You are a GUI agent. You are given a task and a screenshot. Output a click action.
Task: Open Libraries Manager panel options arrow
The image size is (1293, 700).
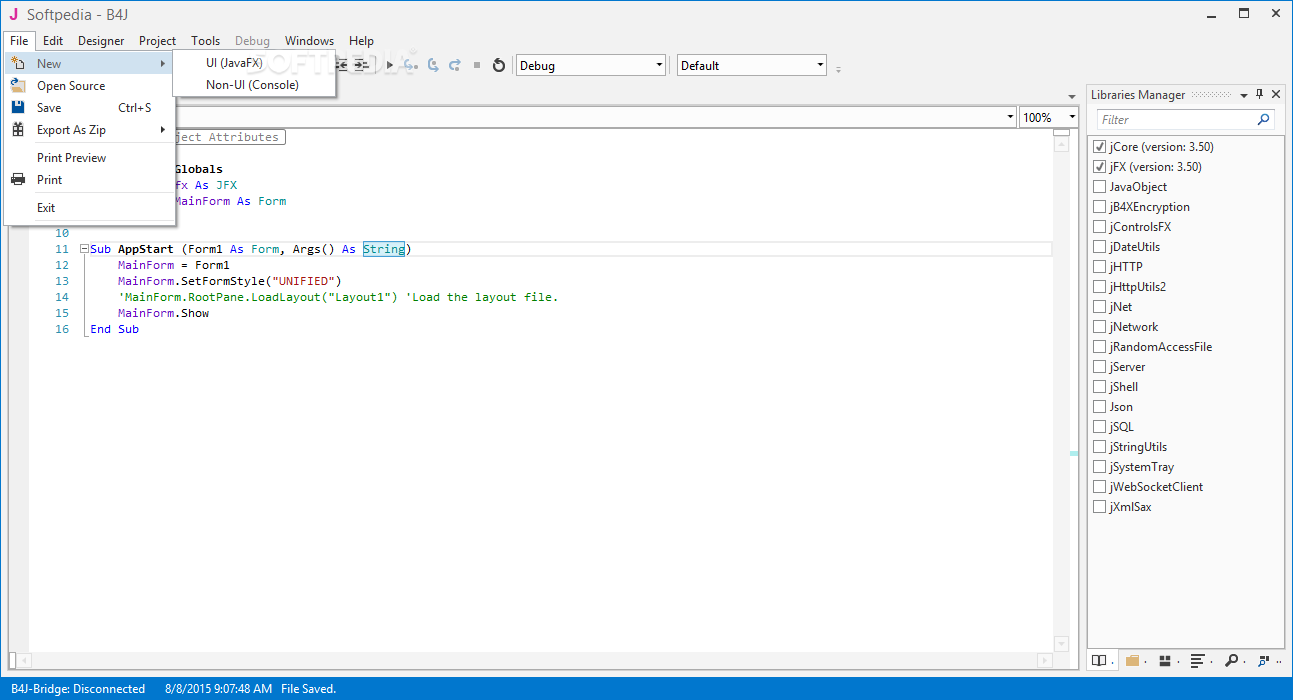click(x=1244, y=95)
